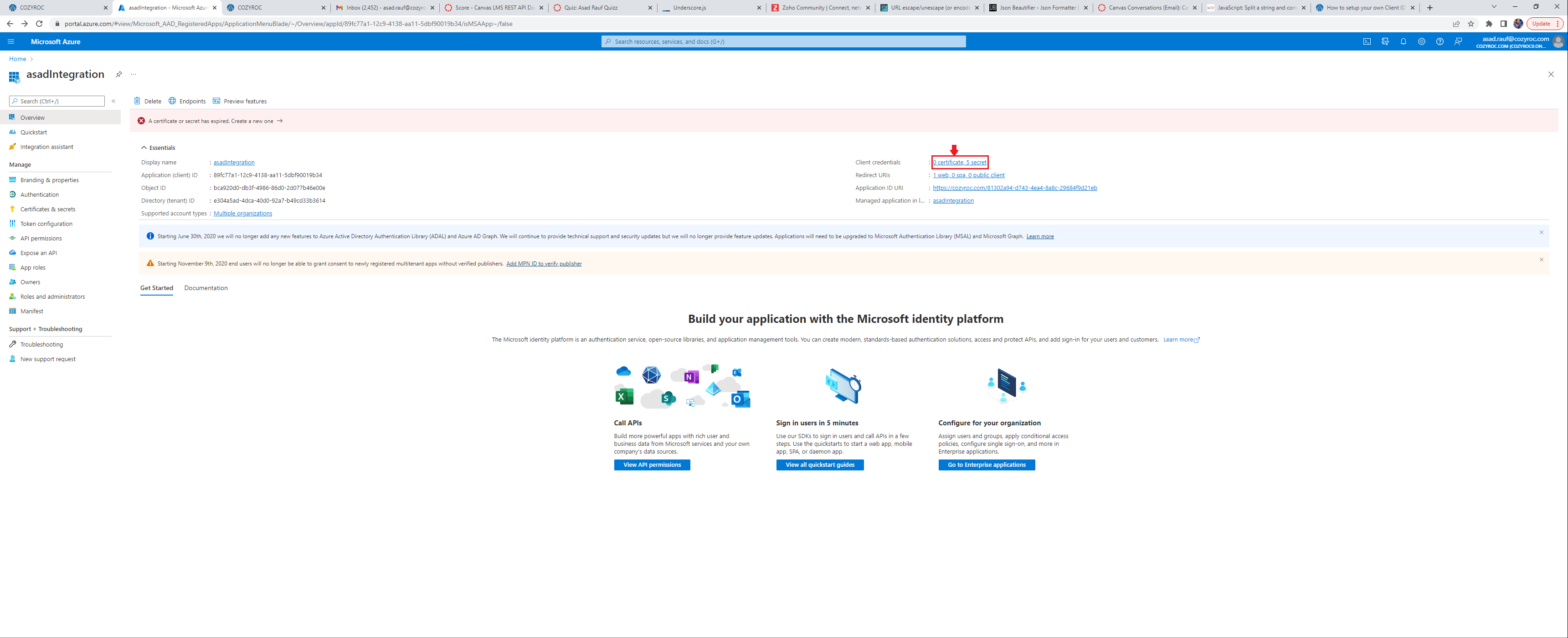This screenshot has width=1568, height=638.
Task: Click the asadIntegration display name link
Action: [x=234, y=163]
